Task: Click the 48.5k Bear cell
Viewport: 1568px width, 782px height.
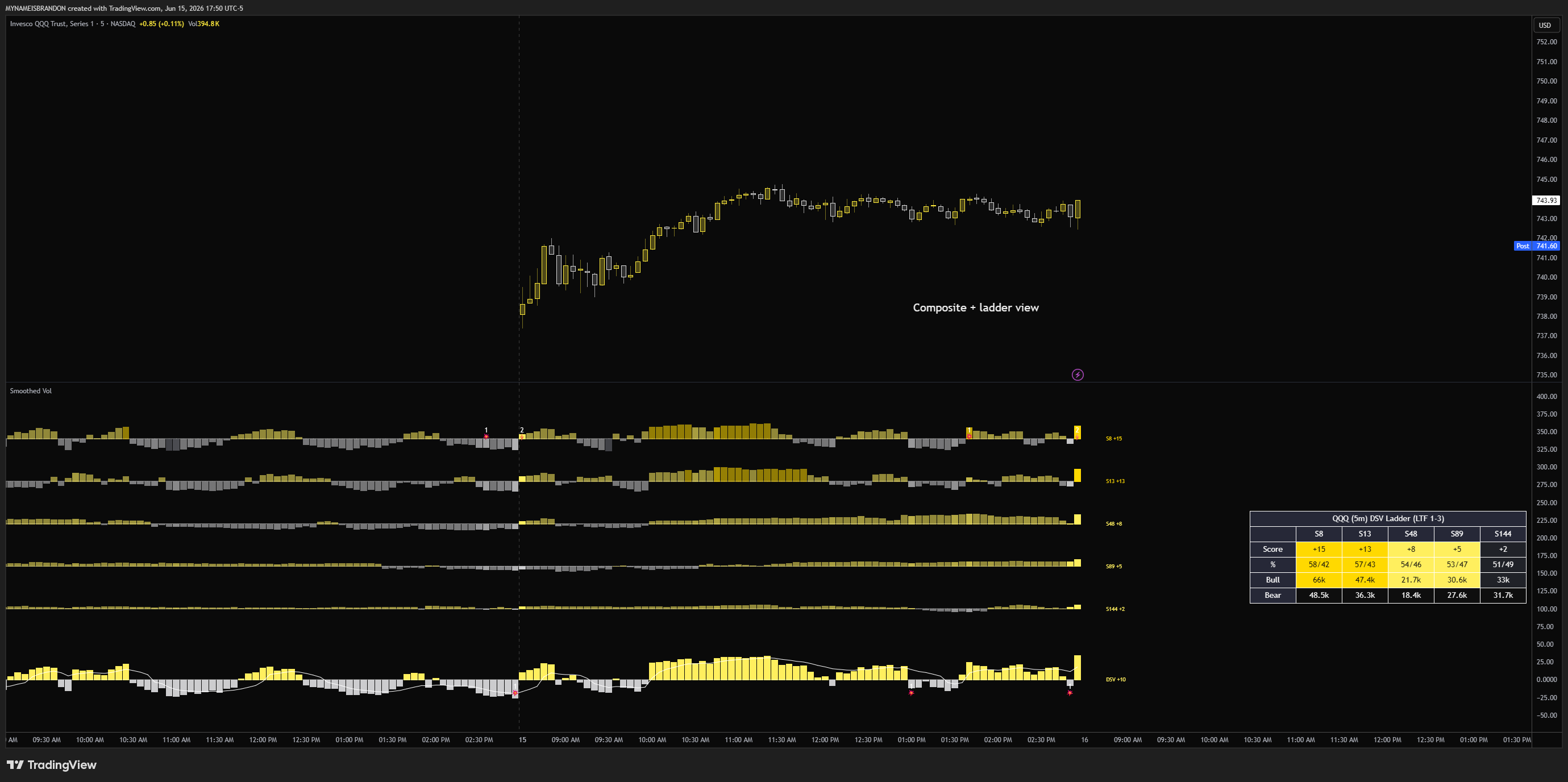Action: pyautogui.click(x=1319, y=595)
